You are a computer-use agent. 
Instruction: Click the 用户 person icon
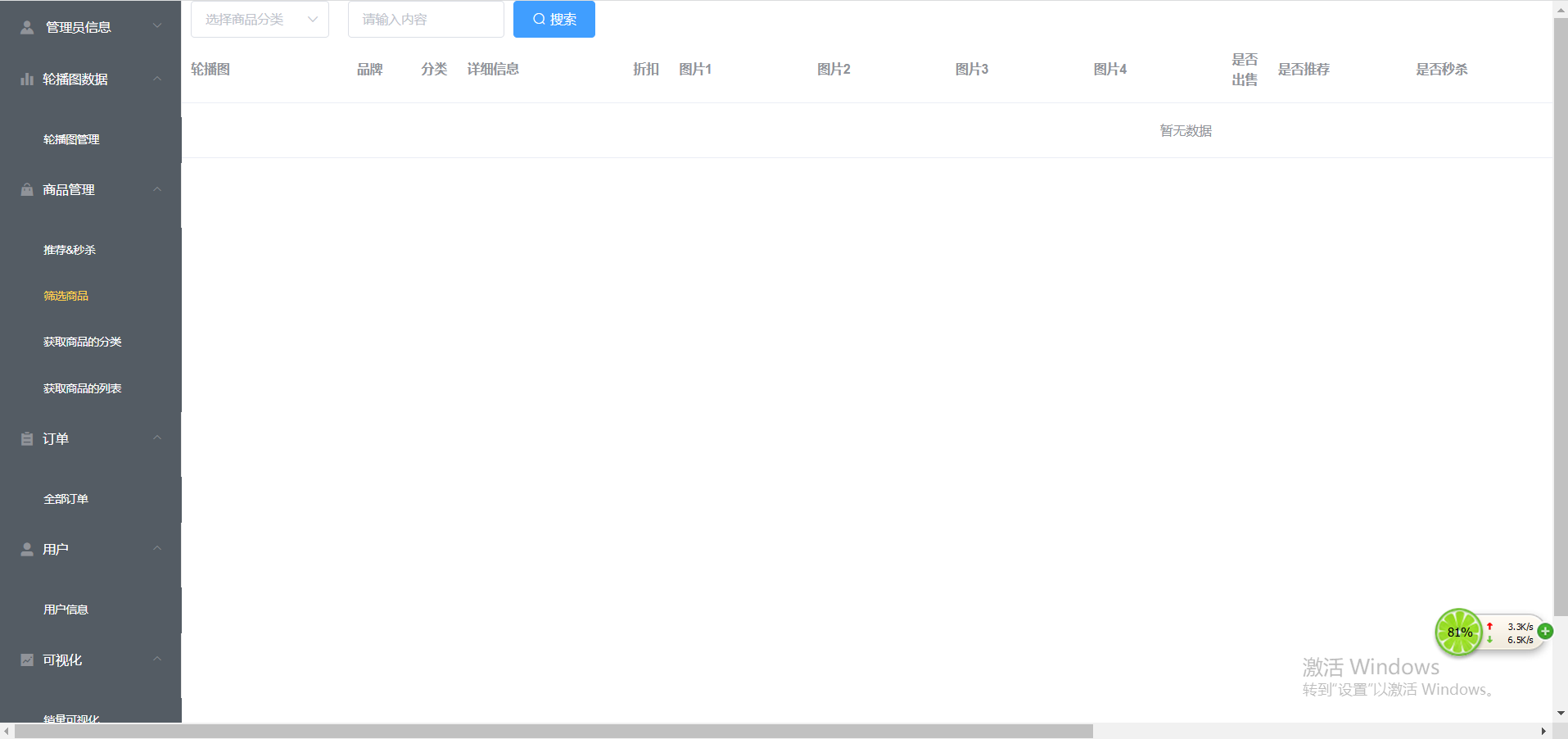click(x=27, y=549)
